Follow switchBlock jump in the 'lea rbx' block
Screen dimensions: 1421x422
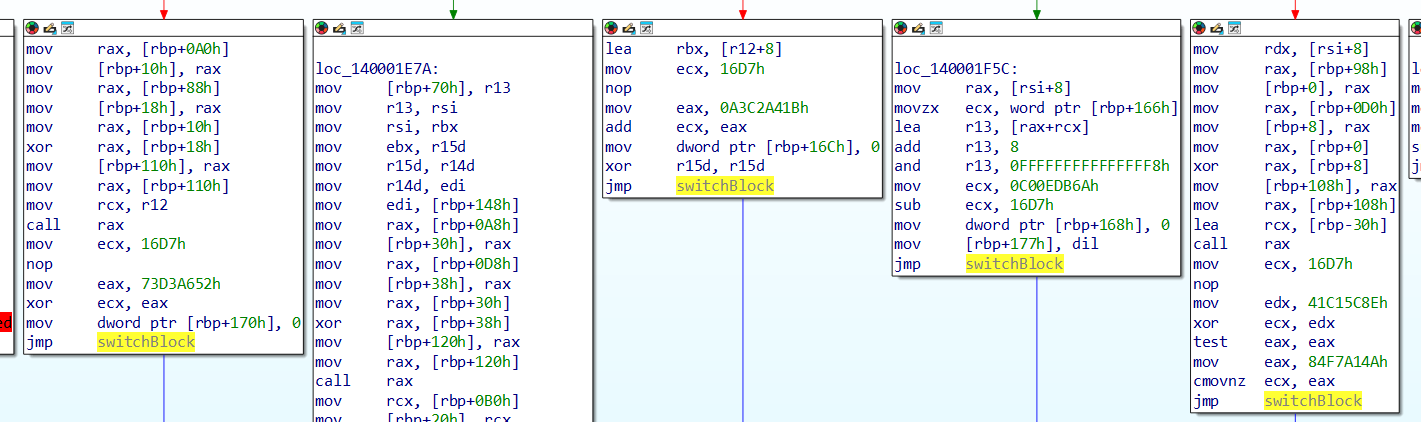pyautogui.click(x=724, y=186)
